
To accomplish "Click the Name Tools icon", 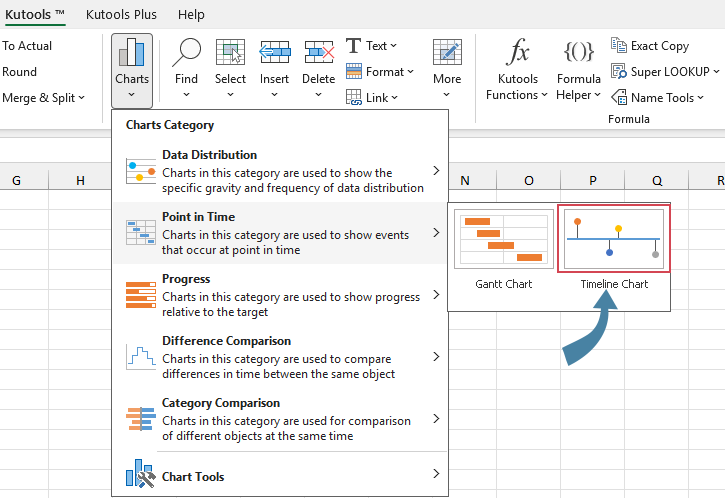I will coord(619,98).
